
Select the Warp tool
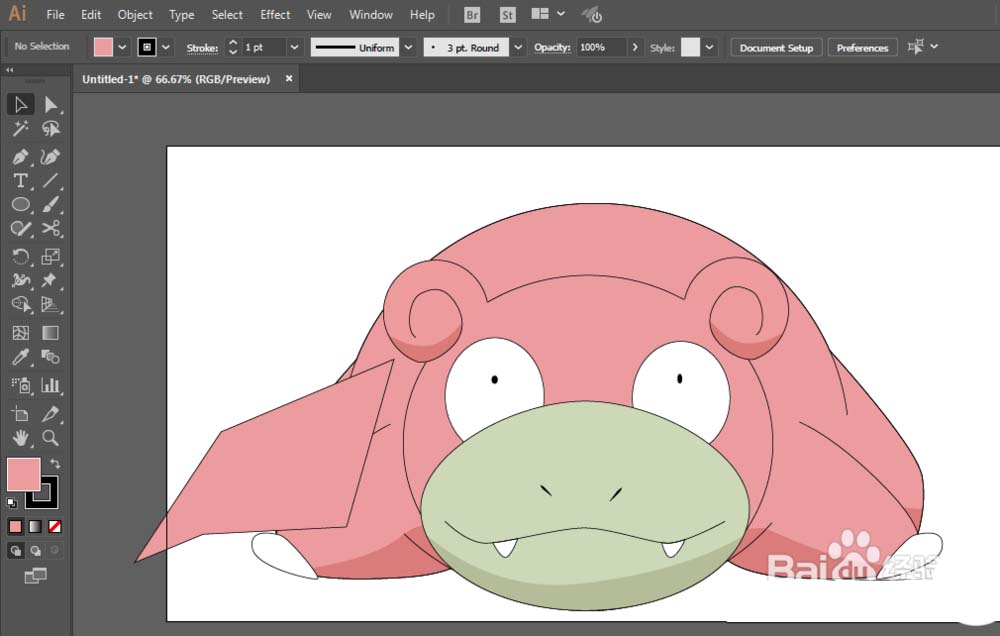pos(20,281)
